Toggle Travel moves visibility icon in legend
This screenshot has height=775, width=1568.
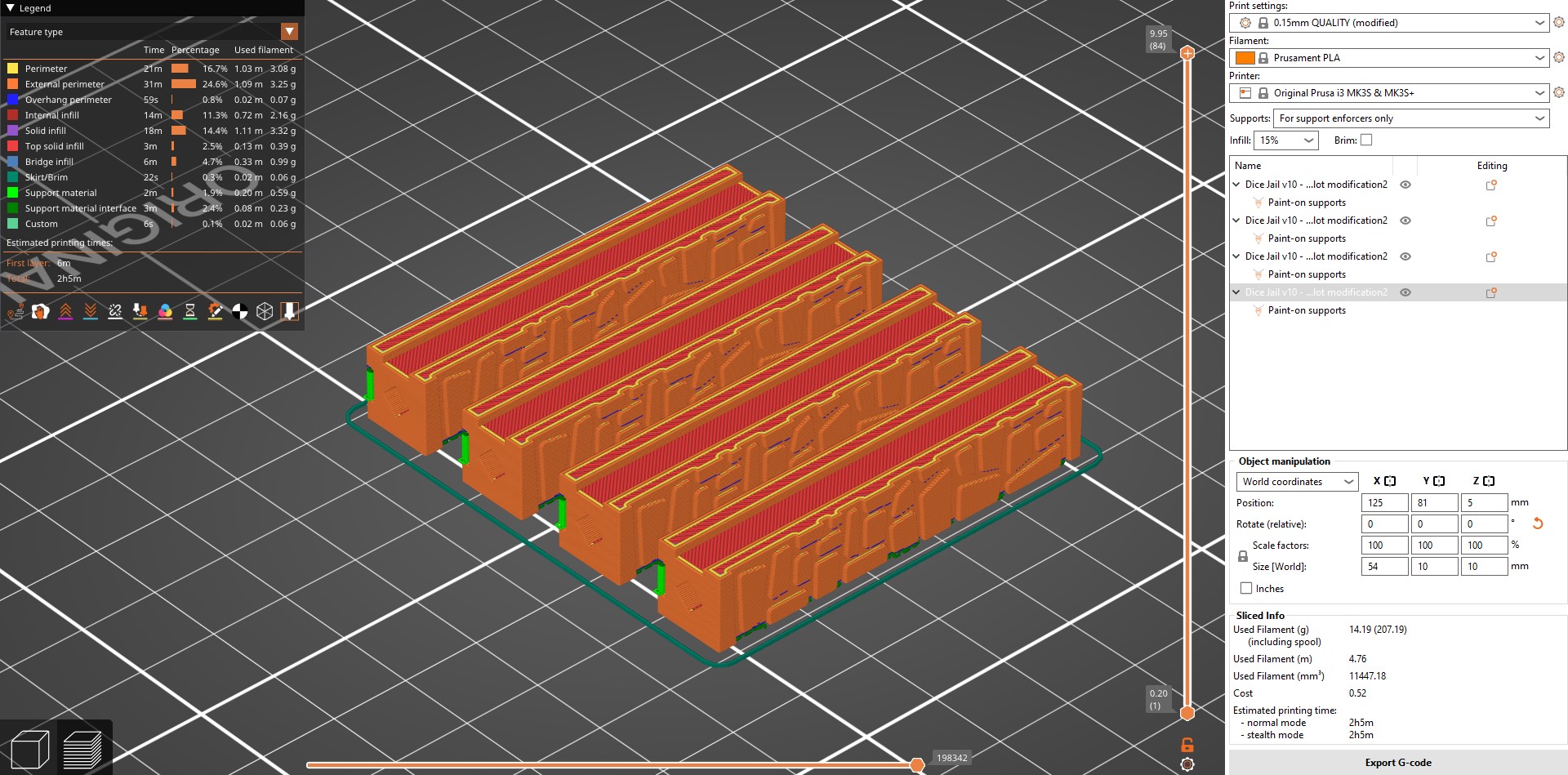pyautogui.click(x=15, y=311)
